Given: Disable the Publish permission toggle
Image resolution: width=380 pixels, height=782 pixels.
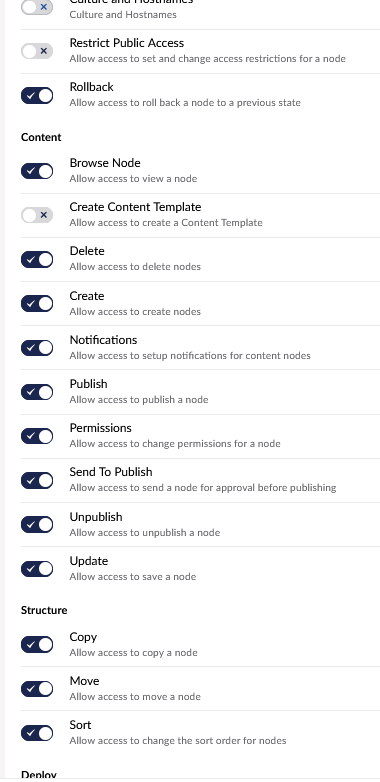Looking at the screenshot, I should click(x=37, y=392).
